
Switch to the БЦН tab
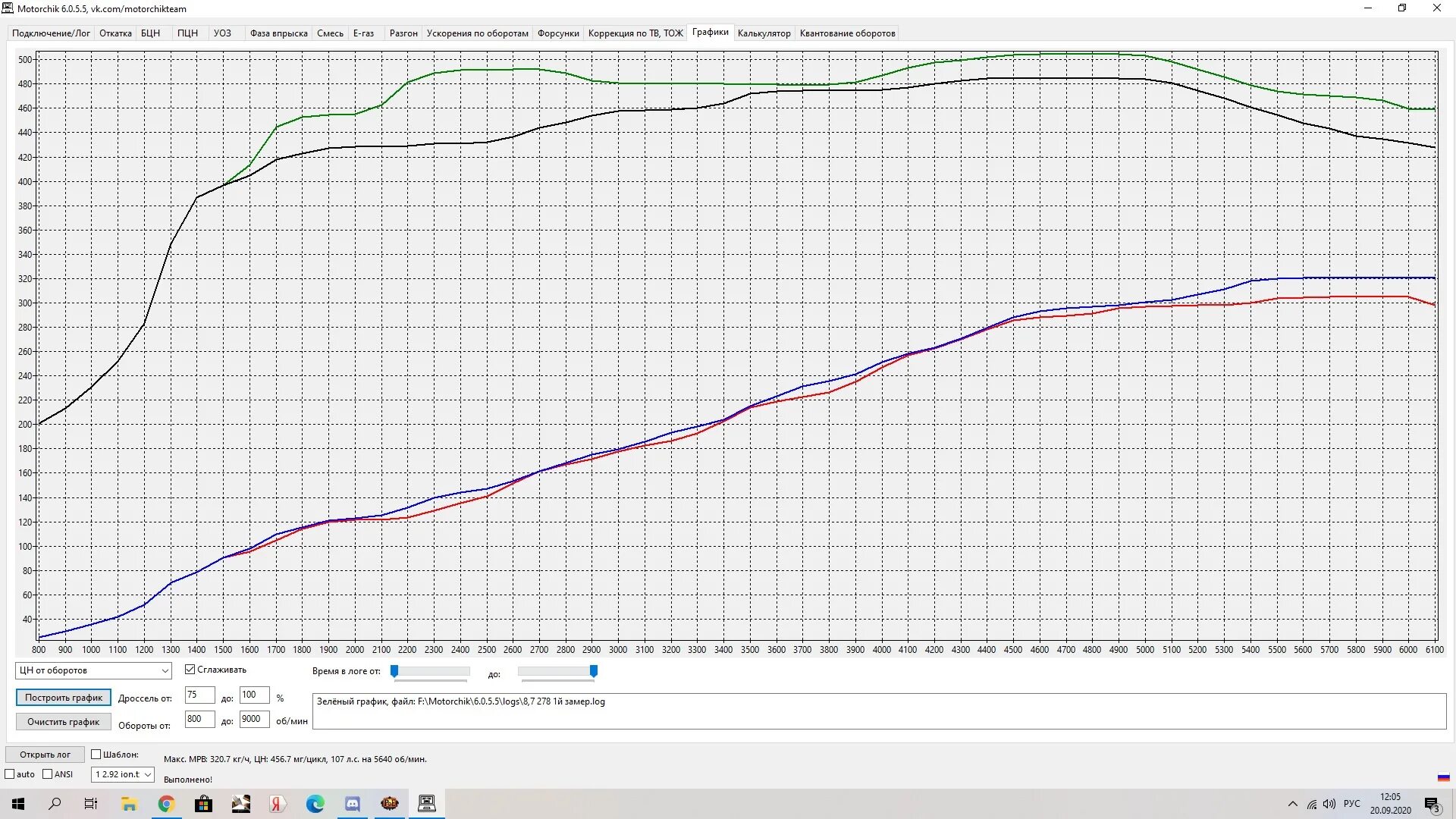pyautogui.click(x=150, y=33)
